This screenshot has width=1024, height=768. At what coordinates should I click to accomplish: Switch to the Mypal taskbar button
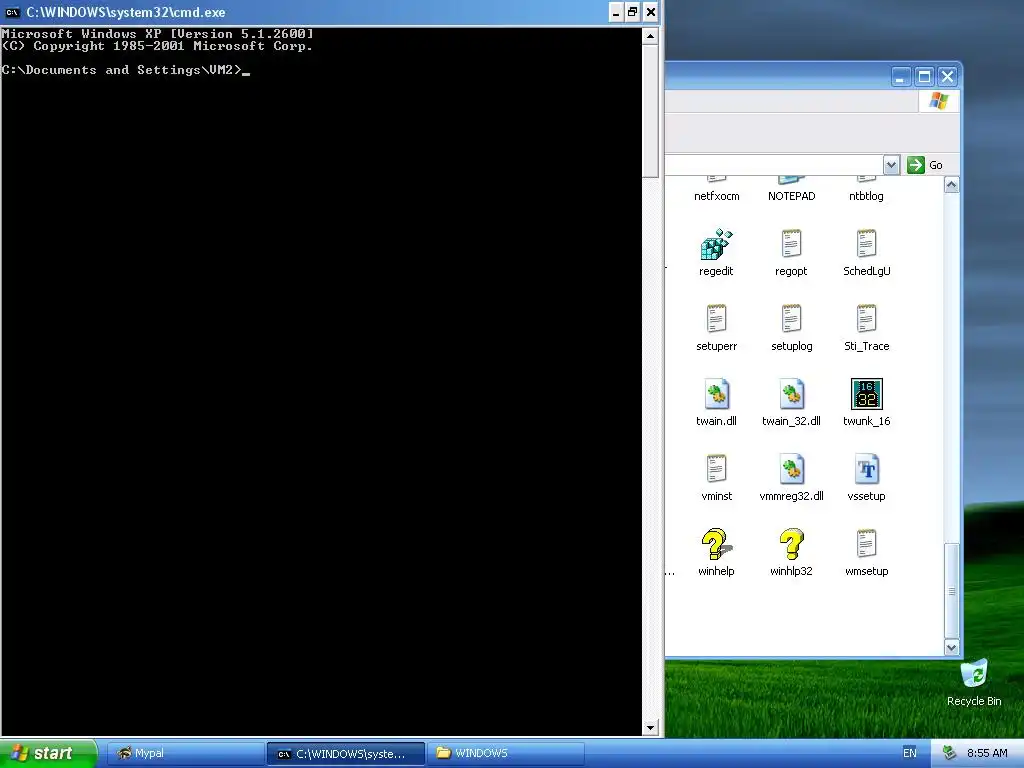tap(185, 753)
